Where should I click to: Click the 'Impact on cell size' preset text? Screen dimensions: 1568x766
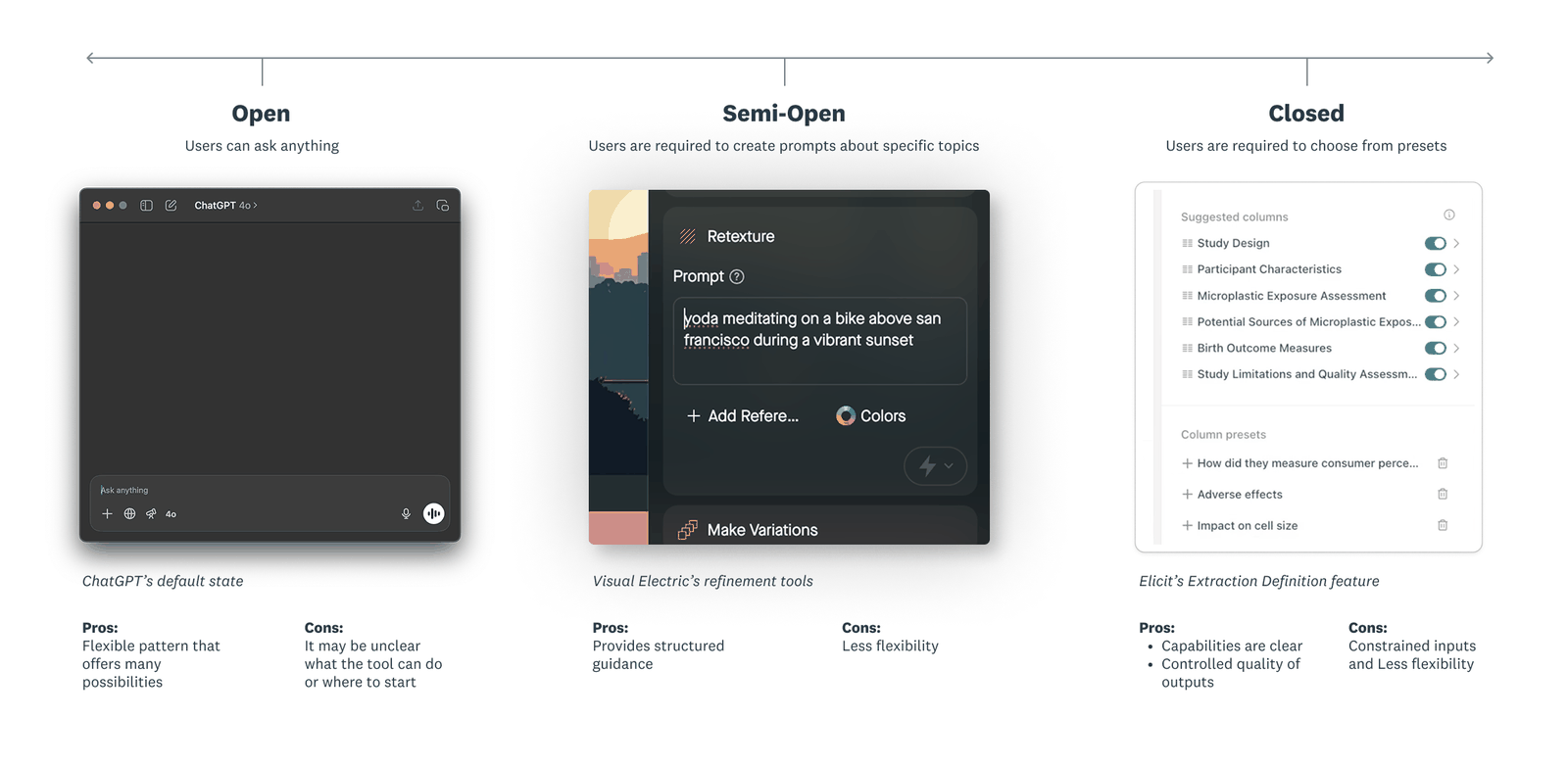click(1248, 526)
